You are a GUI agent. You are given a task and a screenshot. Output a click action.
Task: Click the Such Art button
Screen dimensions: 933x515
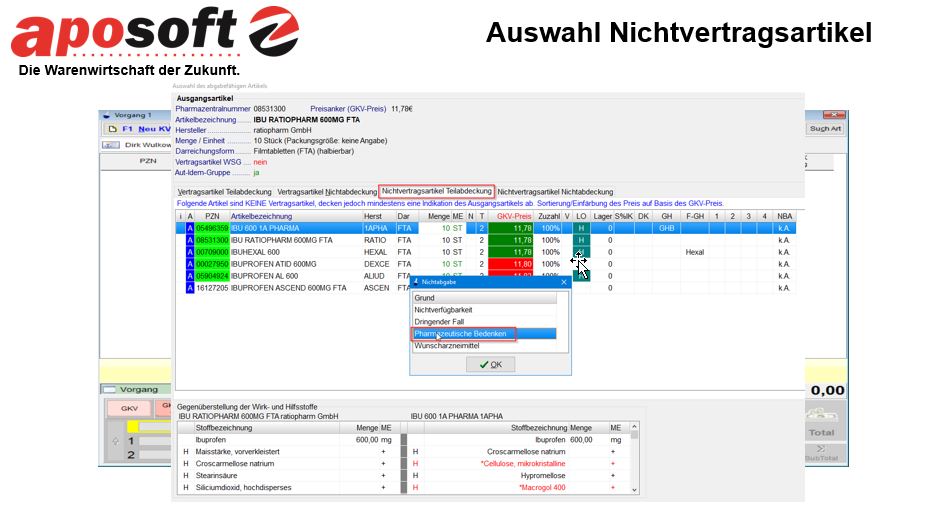[825, 128]
